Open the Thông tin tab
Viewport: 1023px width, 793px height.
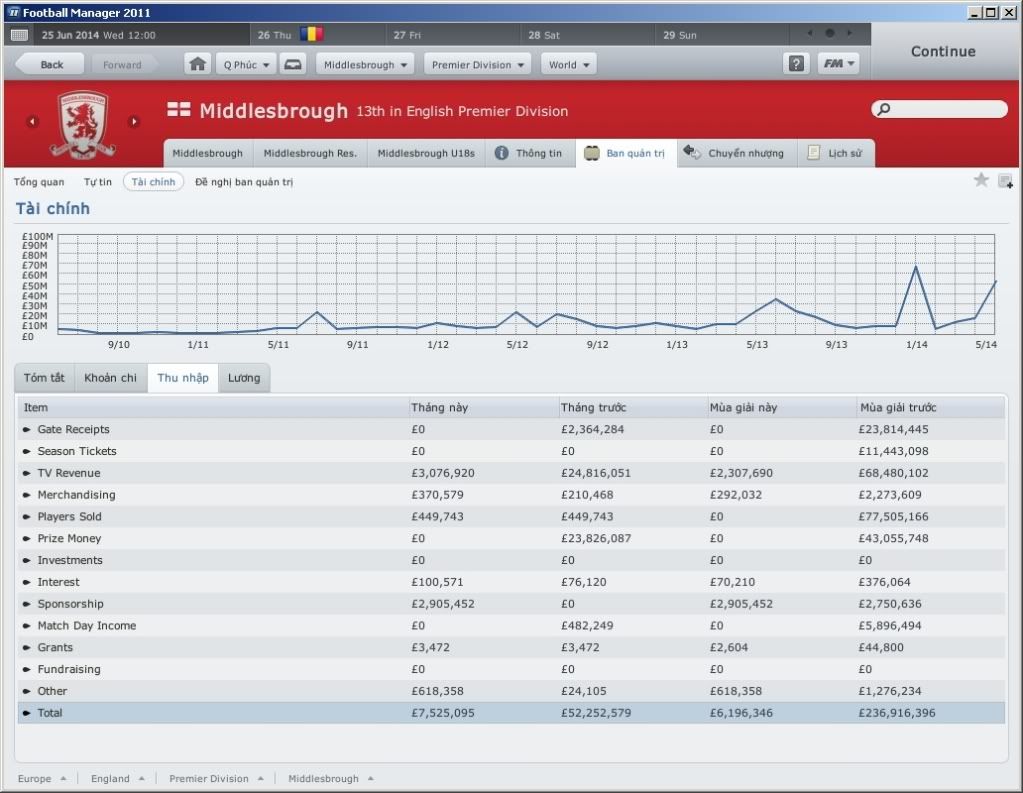pyautogui.click(x=530, y=153)
